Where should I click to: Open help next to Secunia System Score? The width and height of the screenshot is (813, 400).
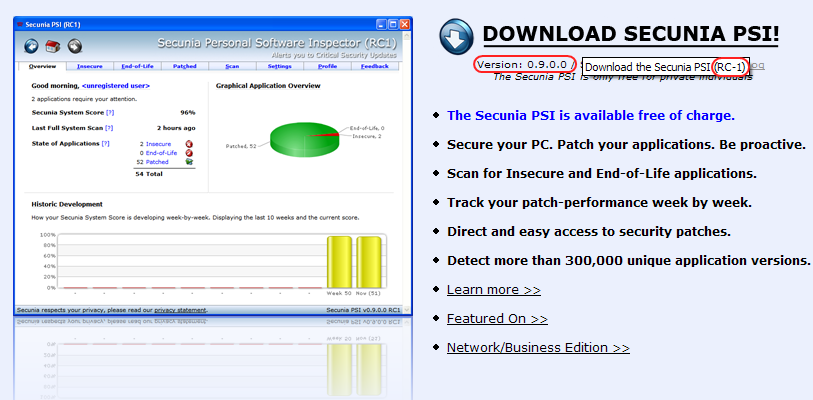pyautogui.click(x=110, y=113)
